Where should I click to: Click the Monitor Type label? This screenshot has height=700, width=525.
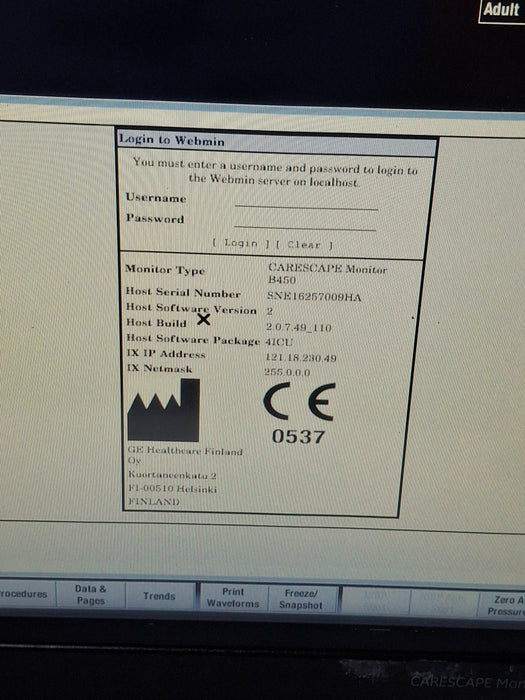pos(165,270)
